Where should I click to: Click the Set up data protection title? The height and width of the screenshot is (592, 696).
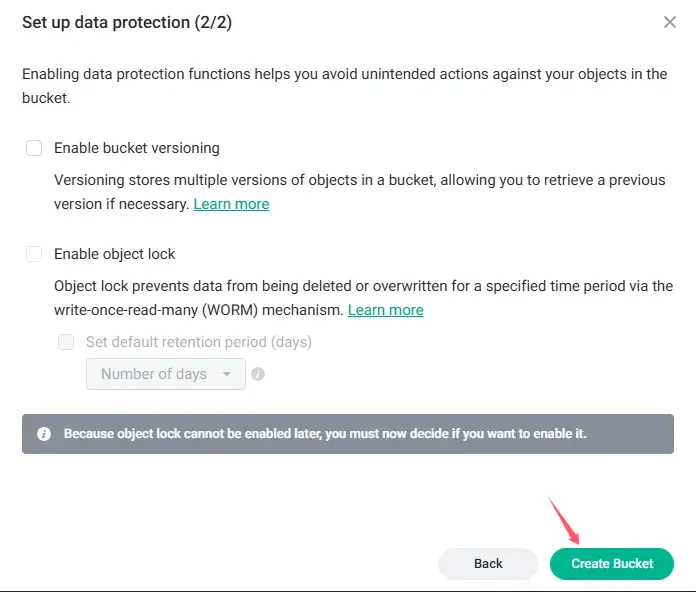tap(126, 22)
